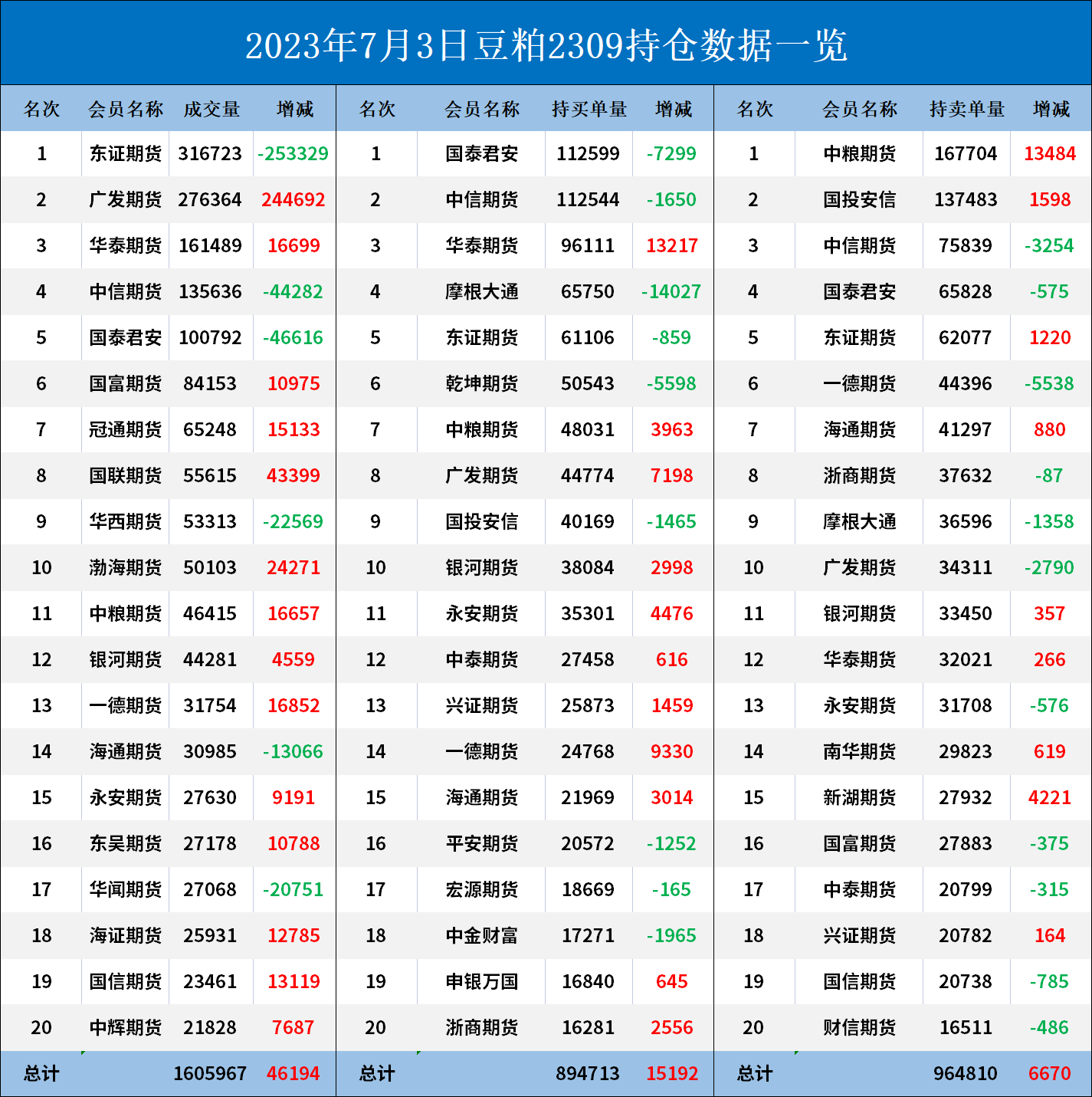Click total volume change 46194
This screenshot has height=1097, width=1092.
click(293, 1074)
